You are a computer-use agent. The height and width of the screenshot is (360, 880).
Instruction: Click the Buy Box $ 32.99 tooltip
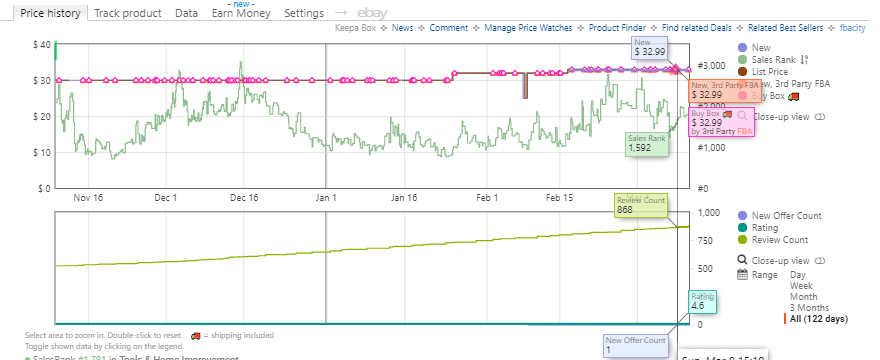point(721,122)
